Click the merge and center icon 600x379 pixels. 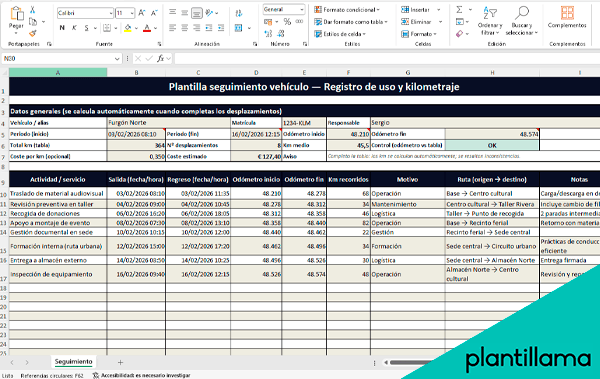tap(239, 28)
